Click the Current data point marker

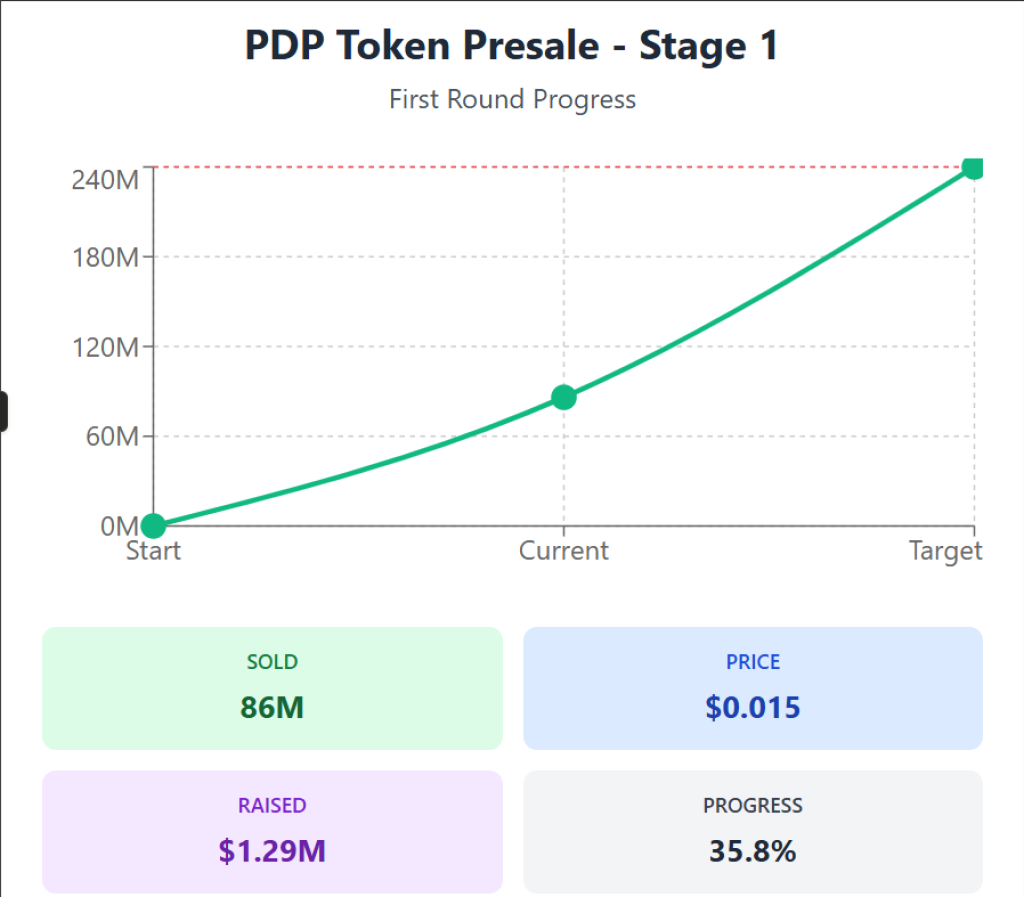(x=564, y=397)
